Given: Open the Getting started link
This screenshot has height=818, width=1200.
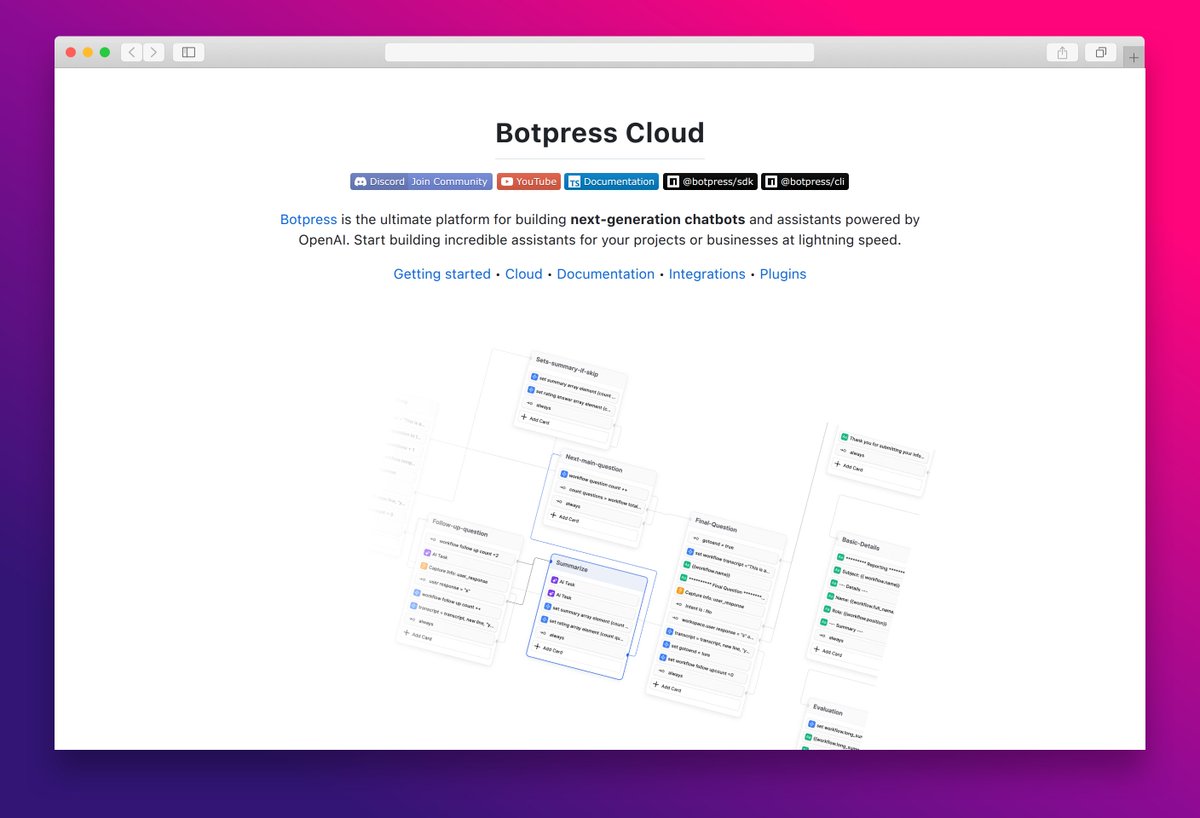Looking at the screenshot, I should 442,273.
